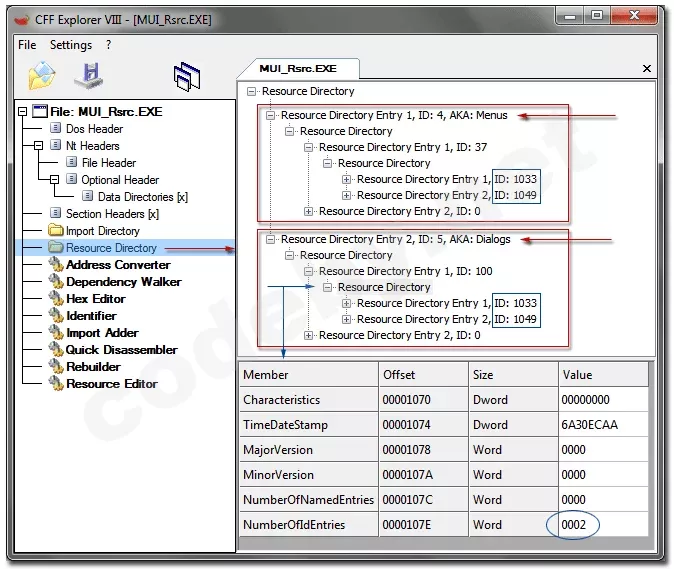The width and height of the screenshot is (674, 569).
Task: Open the Settings menu
Action: coord(71,45)
